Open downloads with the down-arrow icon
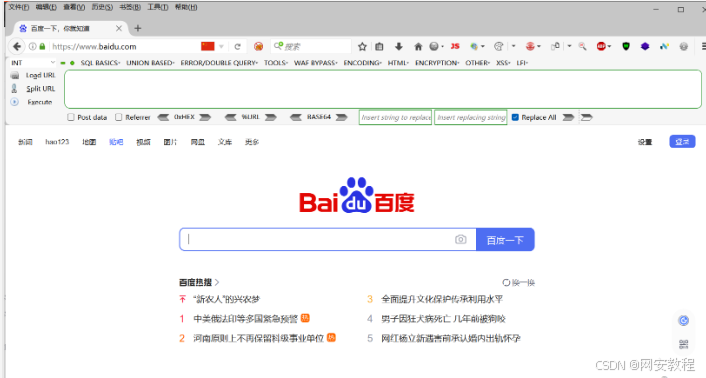 coord(398,46)
